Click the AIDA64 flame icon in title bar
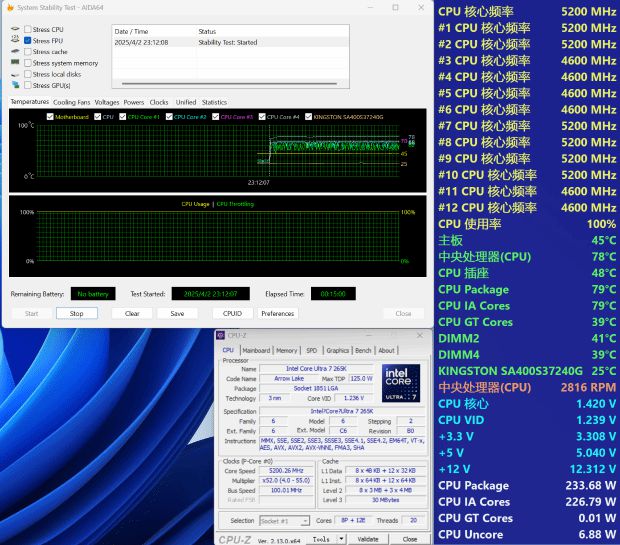This screenshot has height=545, width=620. point(10,7)
